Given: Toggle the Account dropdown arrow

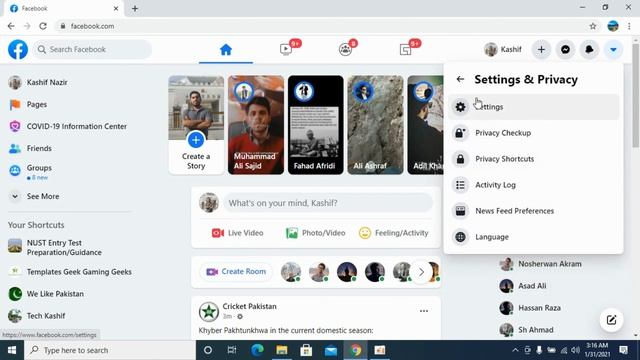Looking at the screenshot, I should click(613, 49).
